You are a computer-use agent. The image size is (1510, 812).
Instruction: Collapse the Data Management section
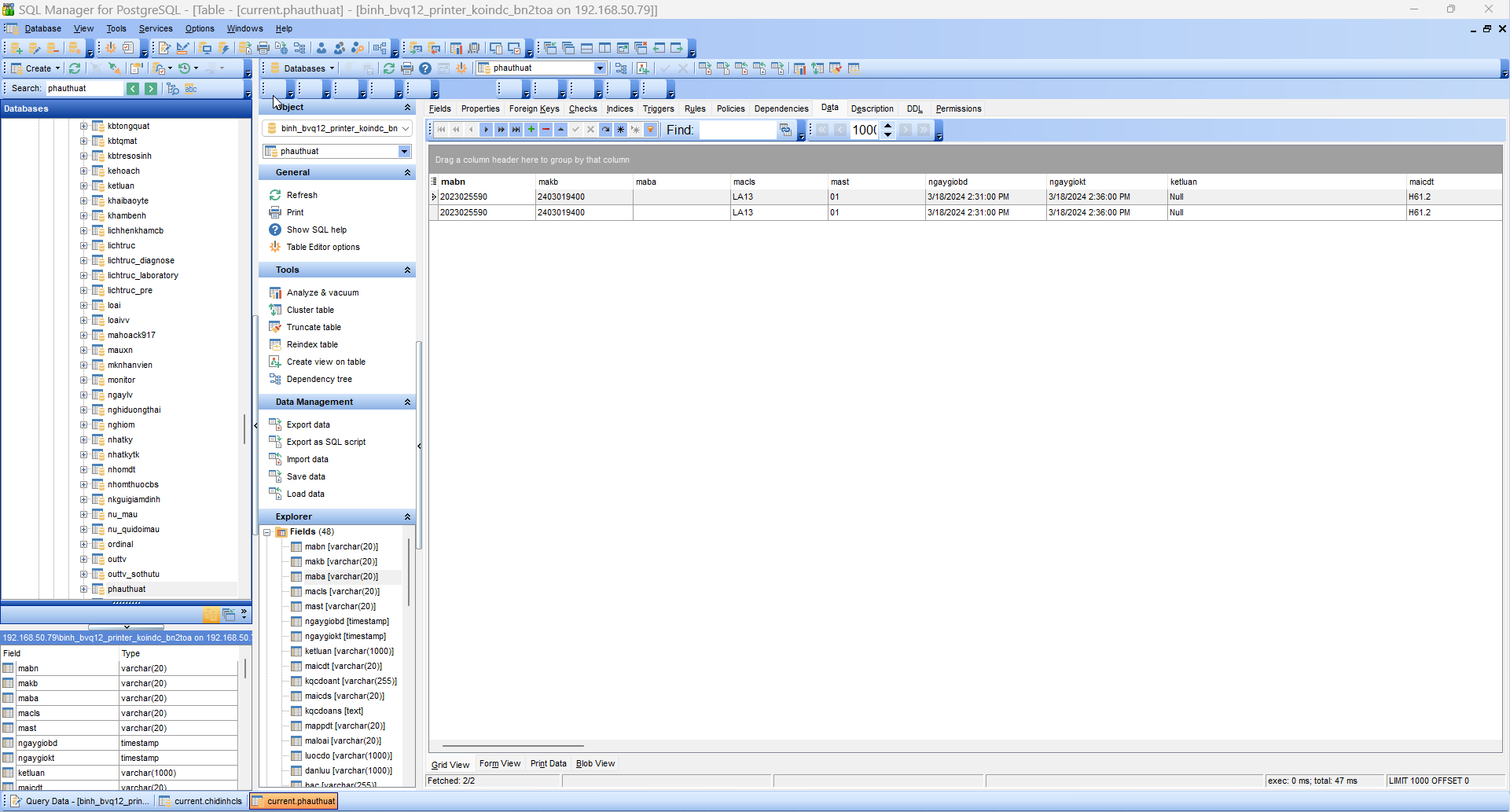407,402
